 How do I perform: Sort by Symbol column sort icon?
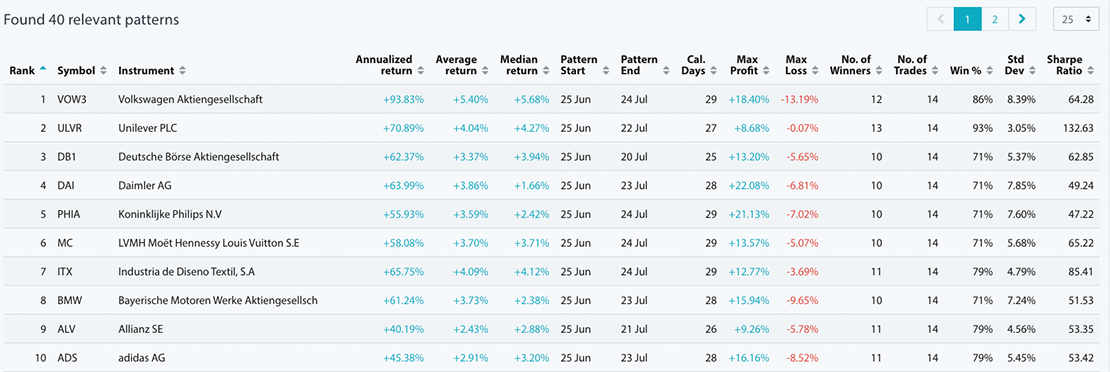click(103, 71)
